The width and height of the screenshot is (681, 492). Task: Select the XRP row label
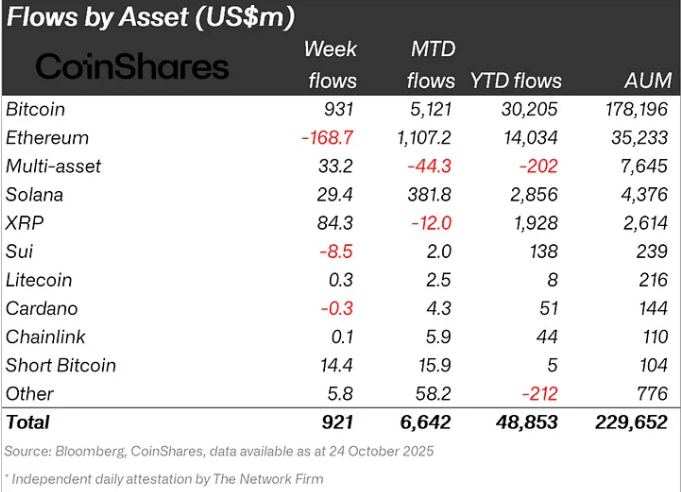pyautogui.click(x=24, y=223)
